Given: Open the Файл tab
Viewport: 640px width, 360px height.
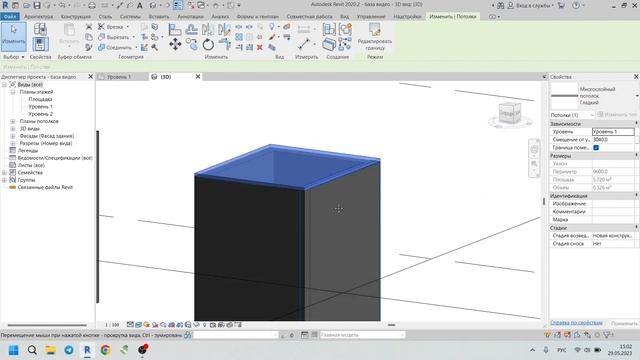Looking at the screenshot, I should [9, 17].
